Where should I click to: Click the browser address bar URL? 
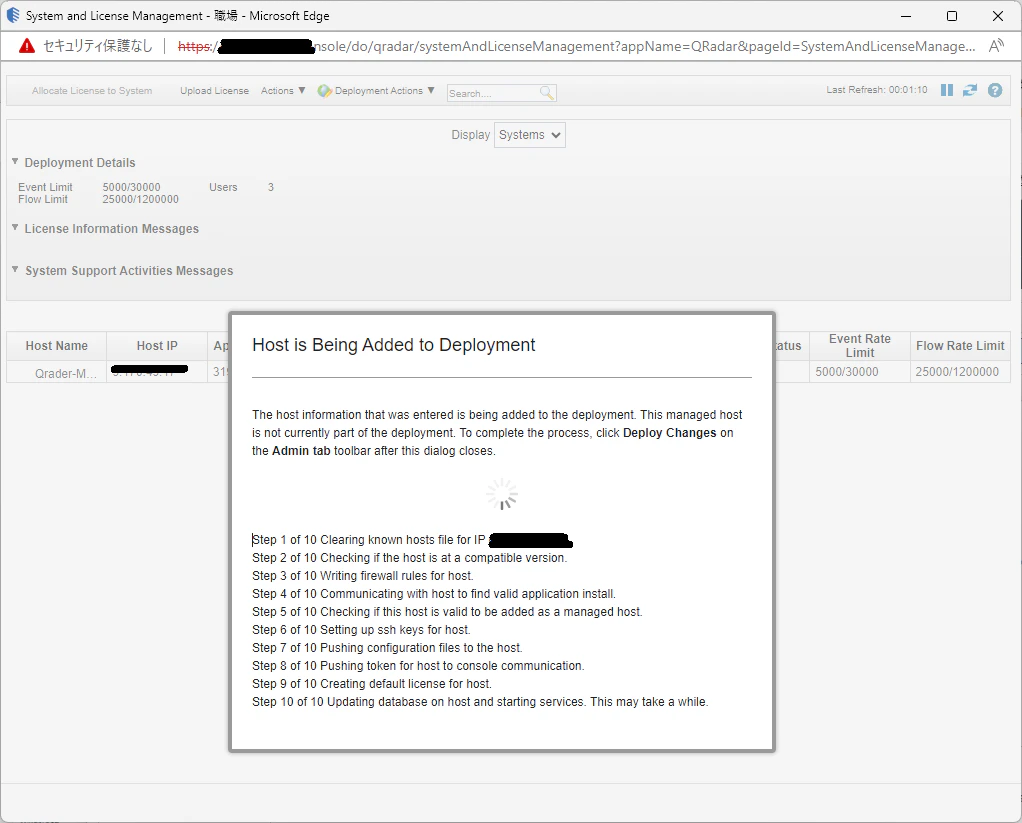coord(576,46)
